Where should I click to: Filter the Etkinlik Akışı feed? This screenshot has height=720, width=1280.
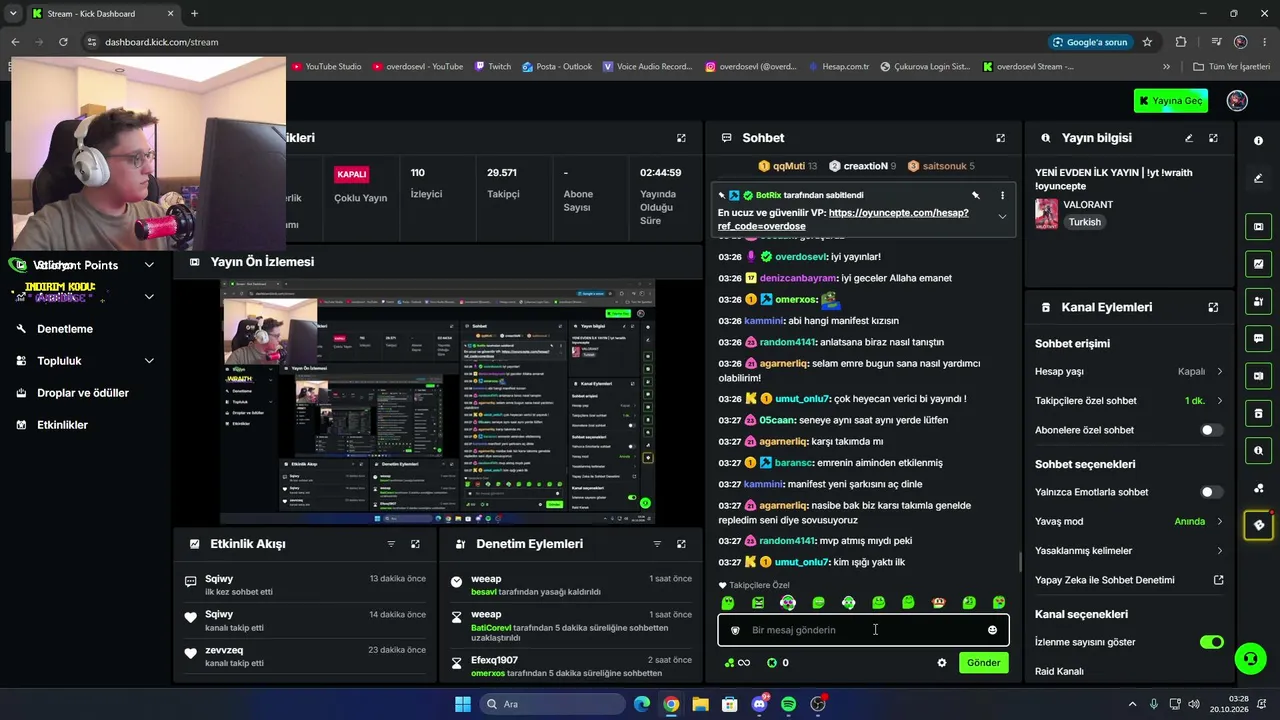(x=391, y=544)
